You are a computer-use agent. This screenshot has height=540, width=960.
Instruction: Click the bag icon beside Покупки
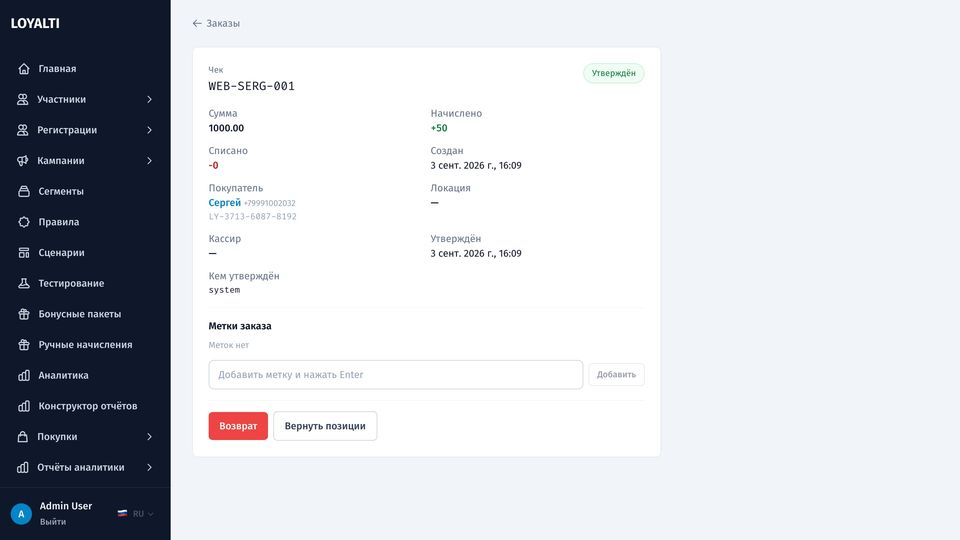click(23, 437)
